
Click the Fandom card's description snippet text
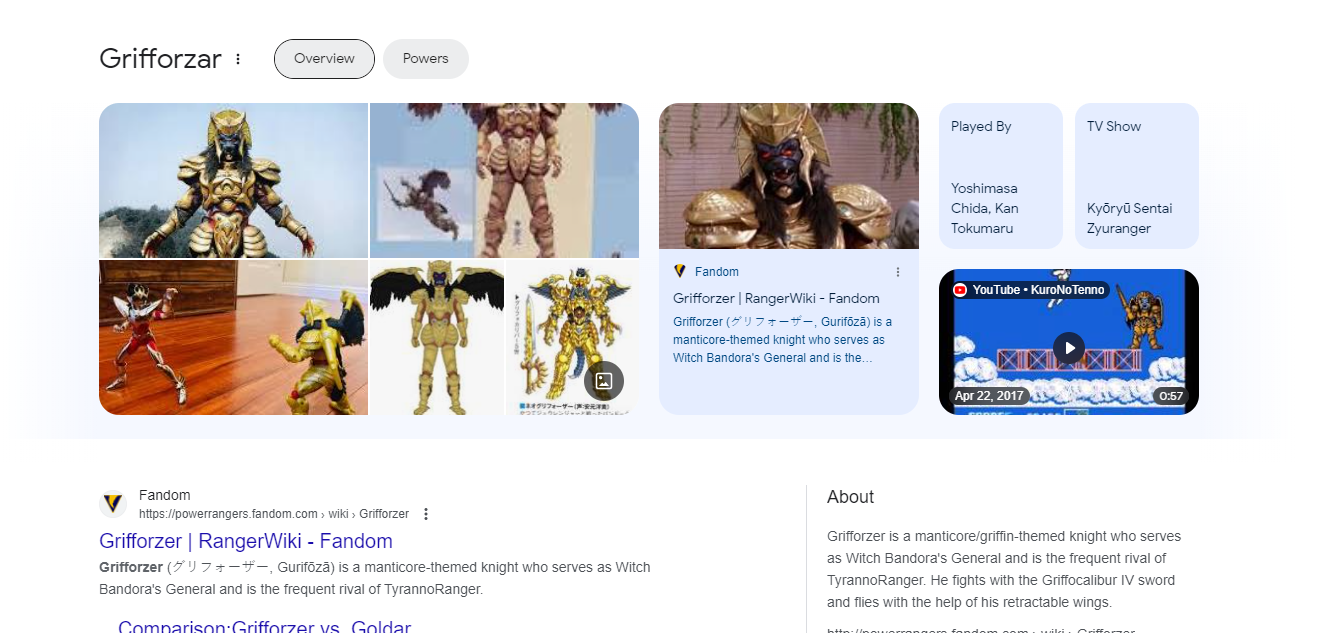click(x=783, y=340)
